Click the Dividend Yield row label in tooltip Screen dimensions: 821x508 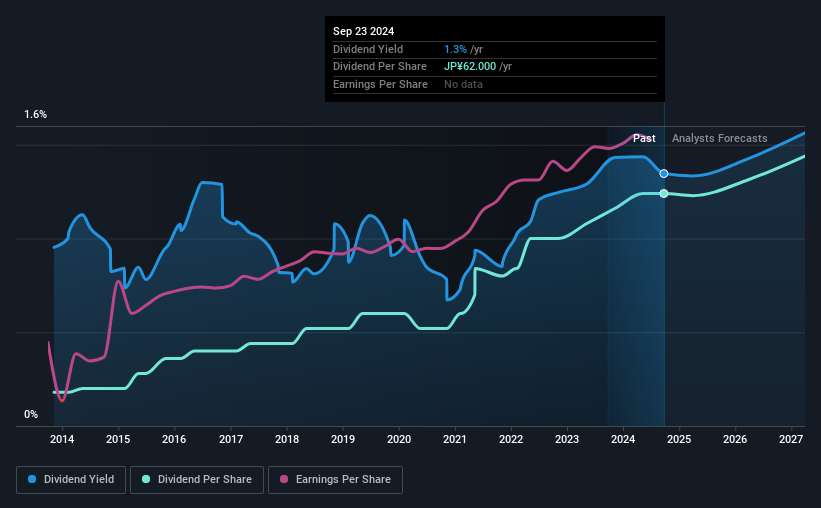click(x=368, y=49)
